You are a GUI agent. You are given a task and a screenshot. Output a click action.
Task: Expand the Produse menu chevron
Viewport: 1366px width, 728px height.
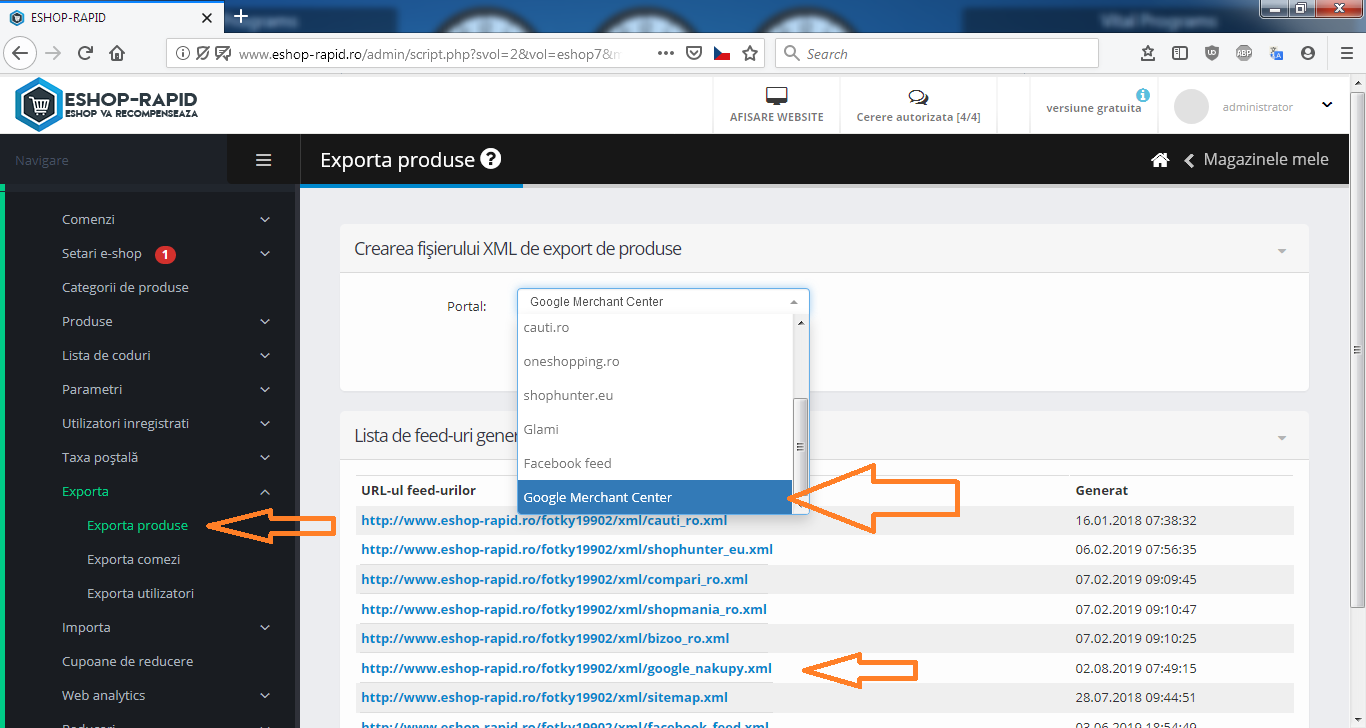coord(265,321)
